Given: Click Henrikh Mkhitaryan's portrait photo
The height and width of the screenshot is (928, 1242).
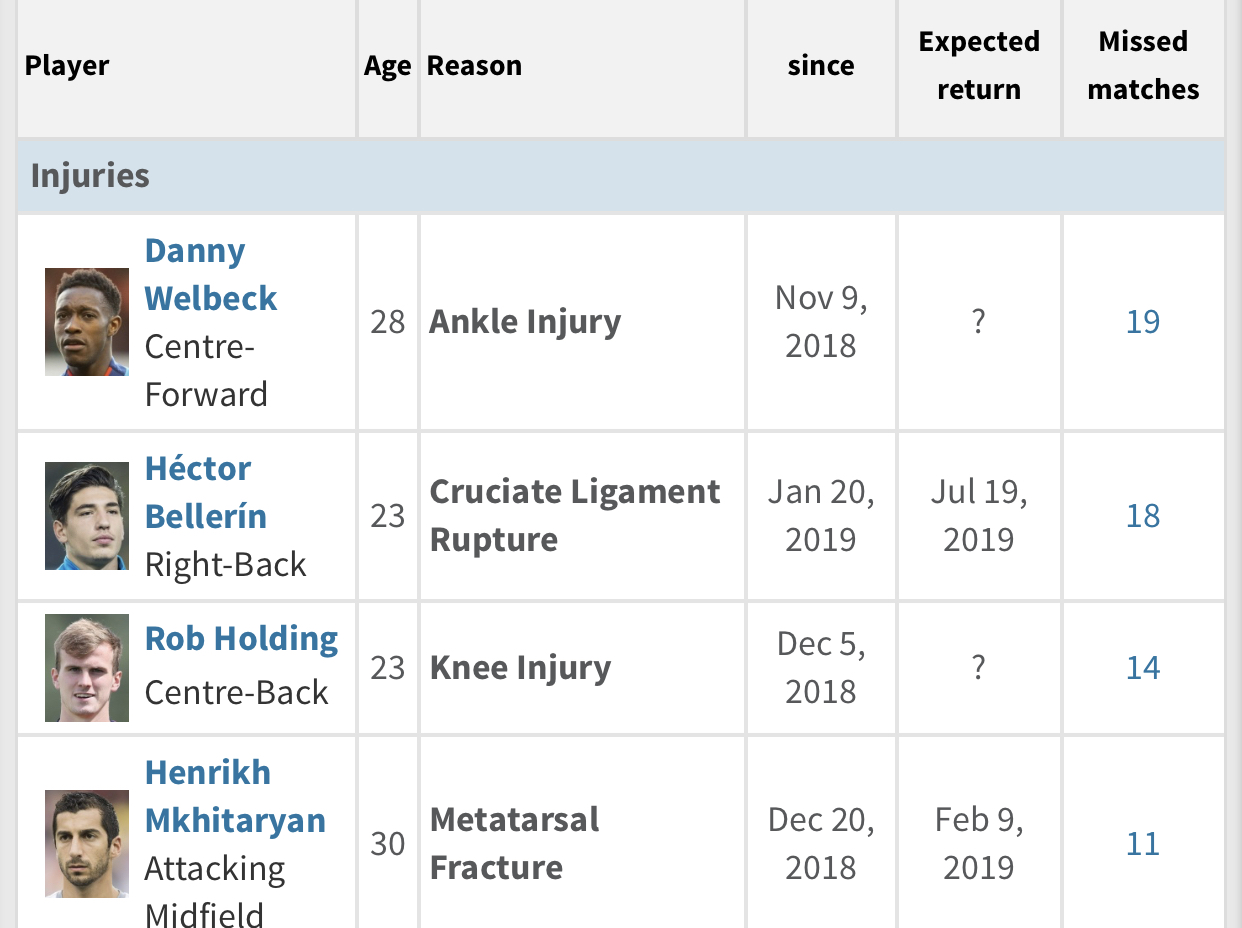Looking at the screenshot, I should point(87,844).
